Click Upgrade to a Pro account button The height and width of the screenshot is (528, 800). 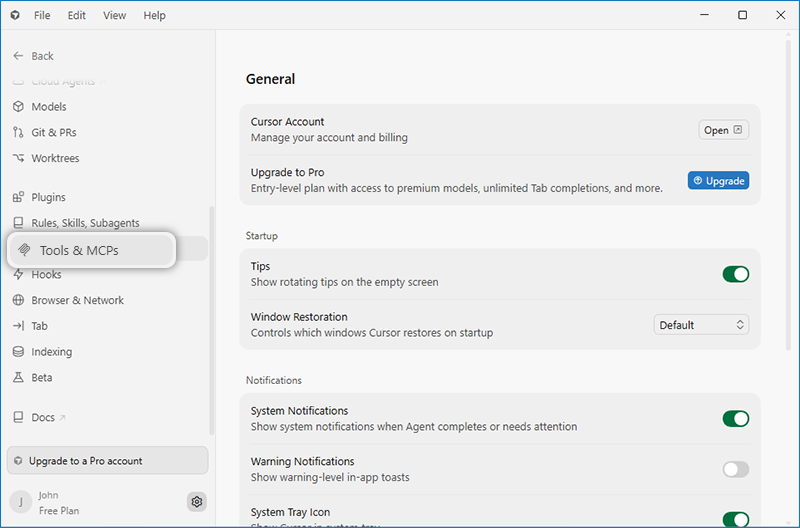point(108,461)
